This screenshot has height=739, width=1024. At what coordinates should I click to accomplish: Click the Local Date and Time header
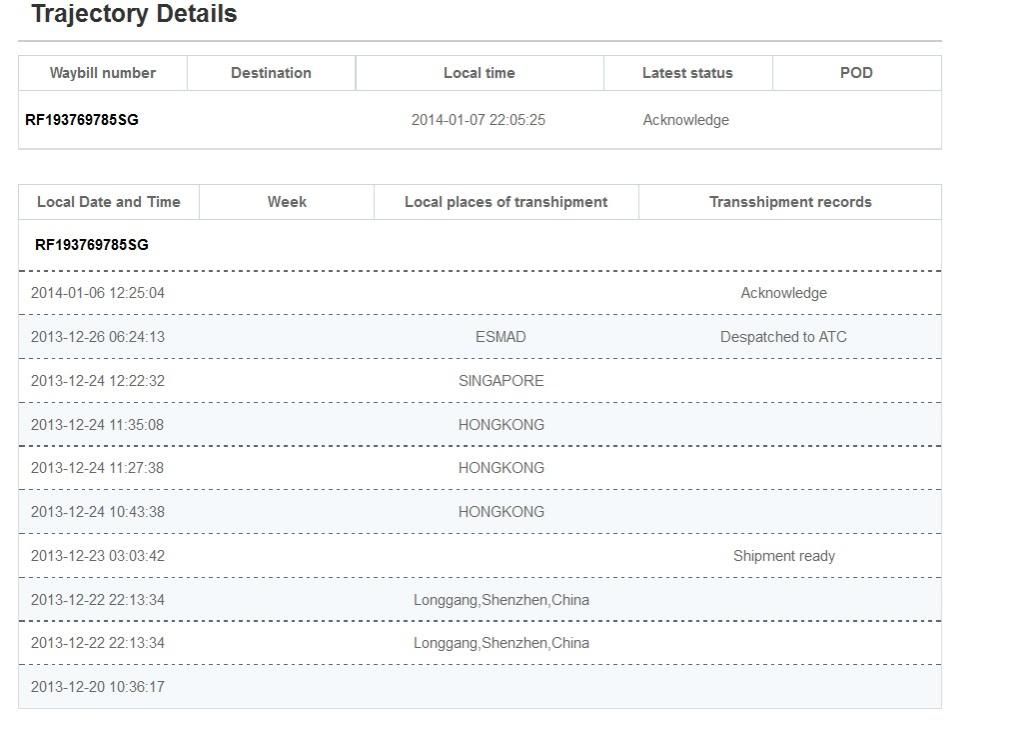pyautogui.click(x=109, y=202)
